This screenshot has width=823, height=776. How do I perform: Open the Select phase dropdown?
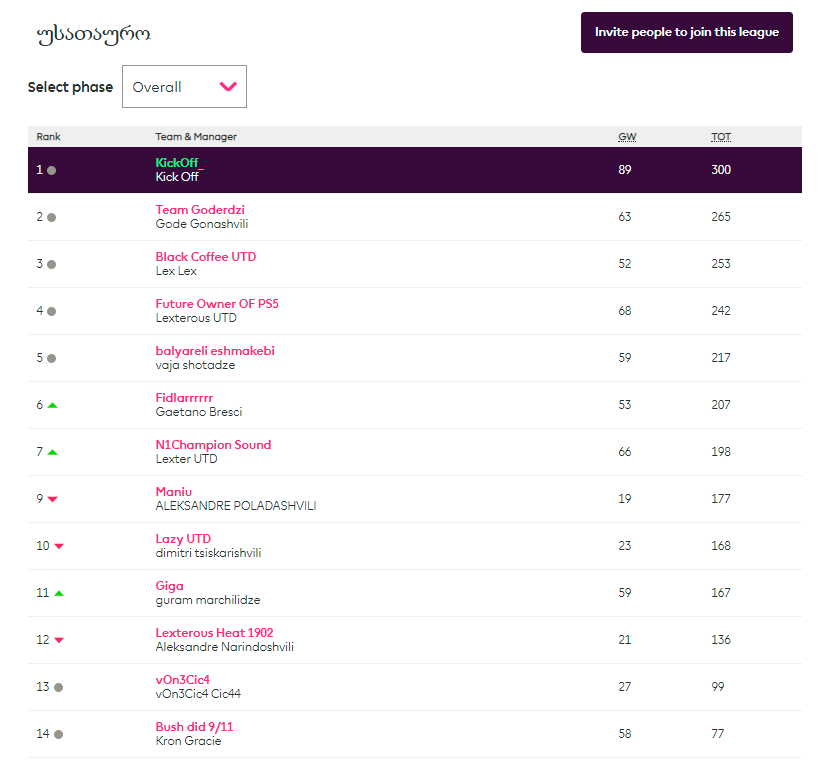click(x=184, y=87)
